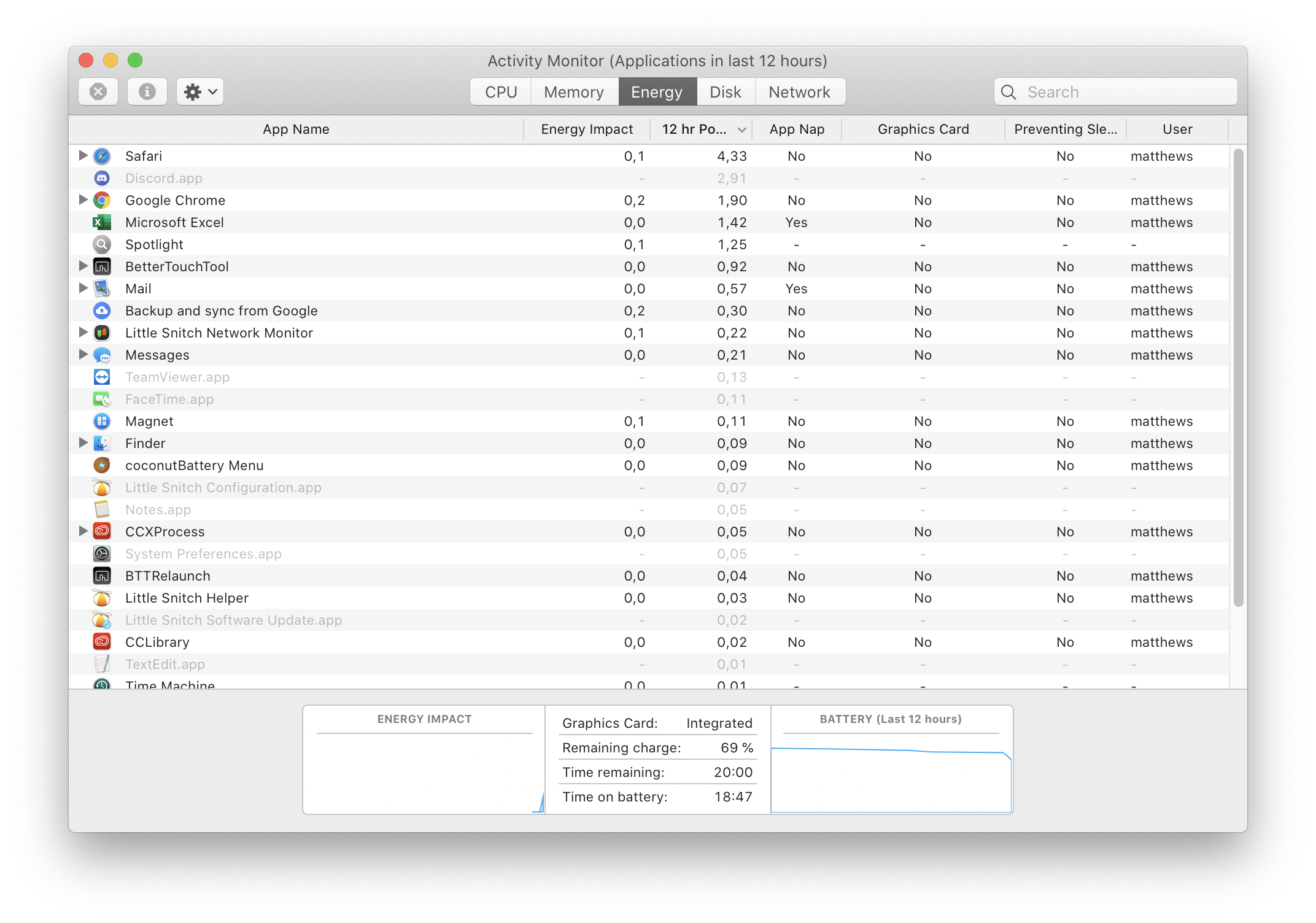Click the coconutBattery Menu icon
Viewport: 1316px width, 923px height.
(102, 465)
